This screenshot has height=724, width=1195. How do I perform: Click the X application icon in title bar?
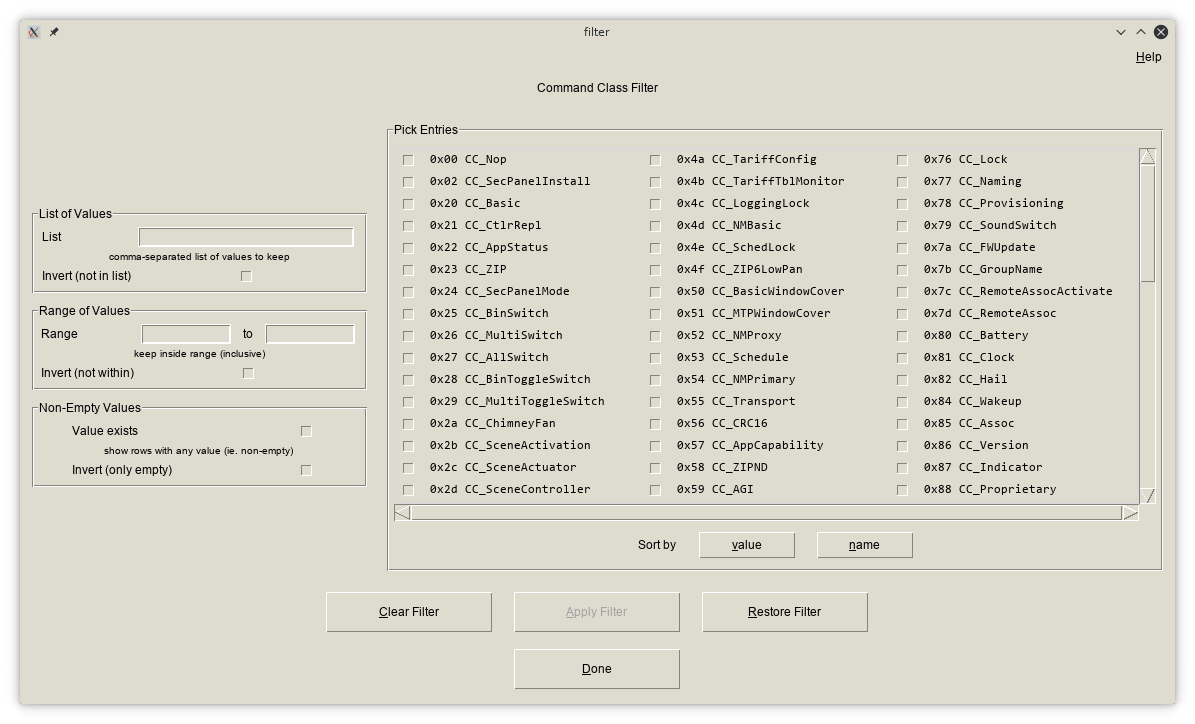pos(33,32)
